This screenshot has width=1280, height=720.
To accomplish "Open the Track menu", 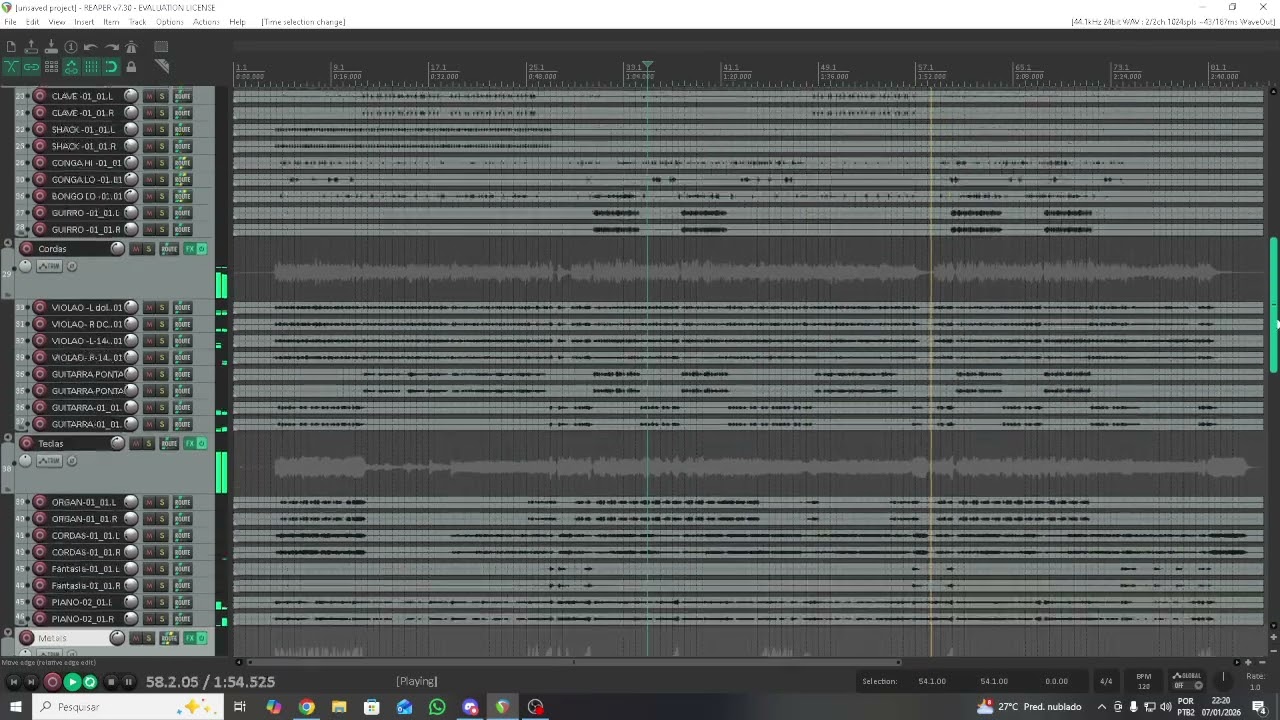I will pyautogui.click(x=111, y=22).
